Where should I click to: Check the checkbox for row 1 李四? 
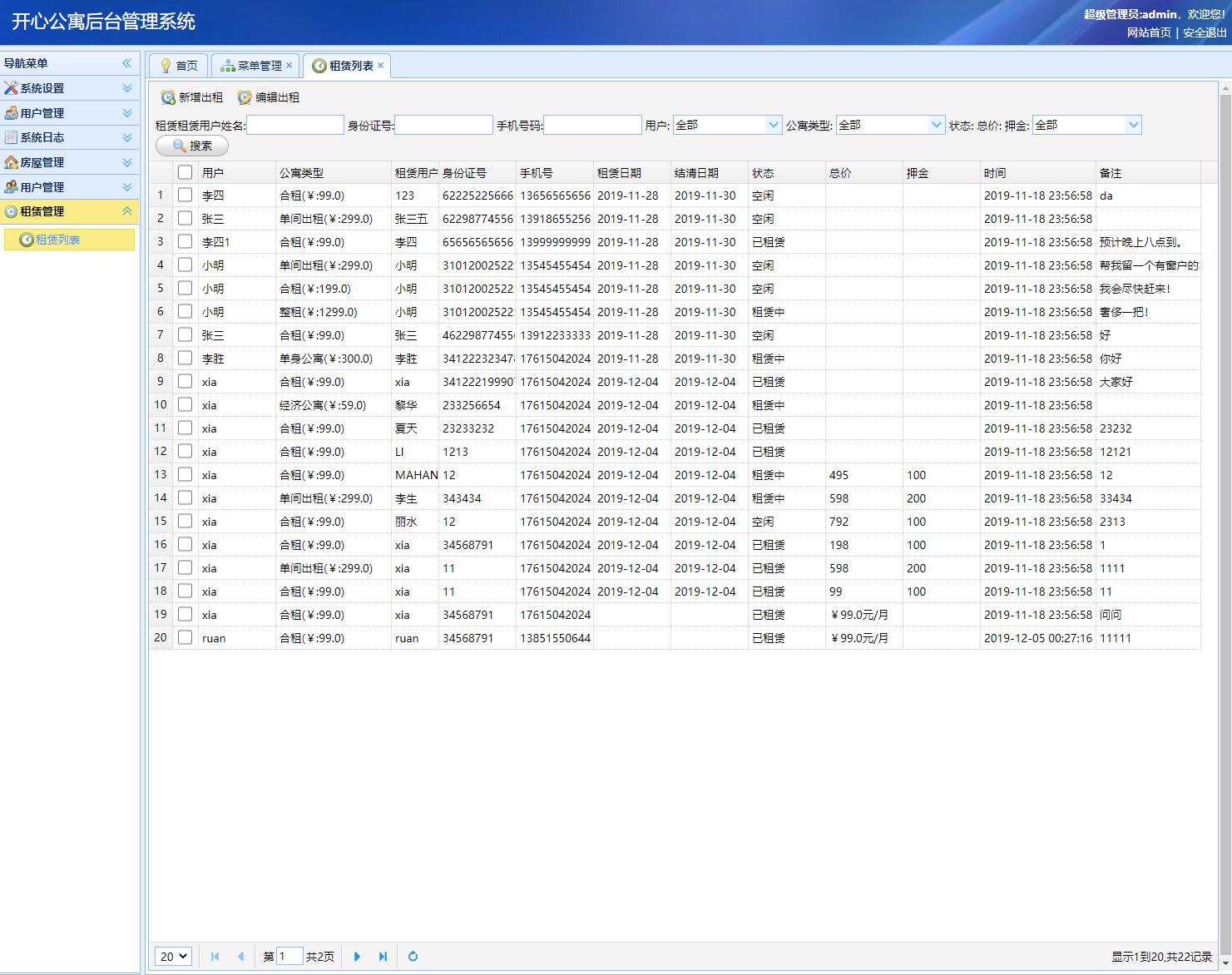185,195
